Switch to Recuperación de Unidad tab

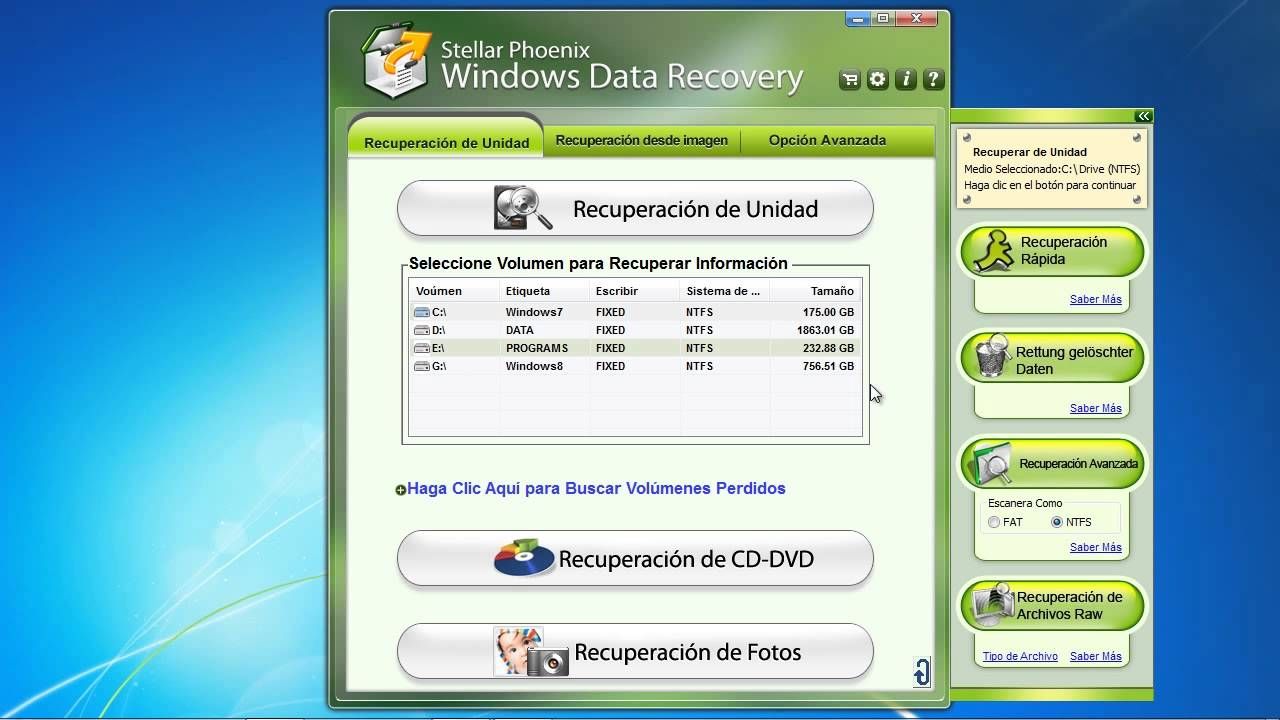[x=446, y=143]
